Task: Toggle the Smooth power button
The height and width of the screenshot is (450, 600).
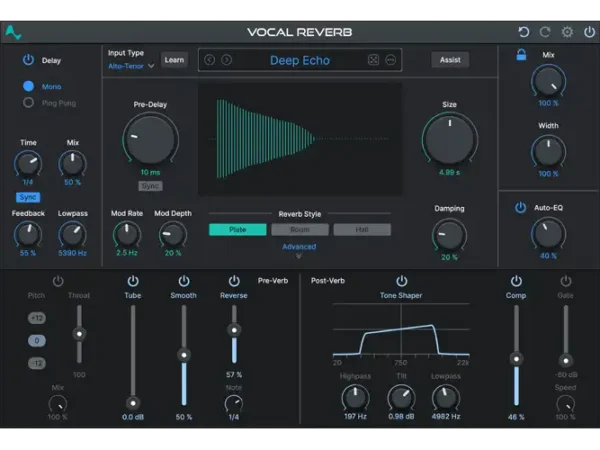Action: (184, 281)
